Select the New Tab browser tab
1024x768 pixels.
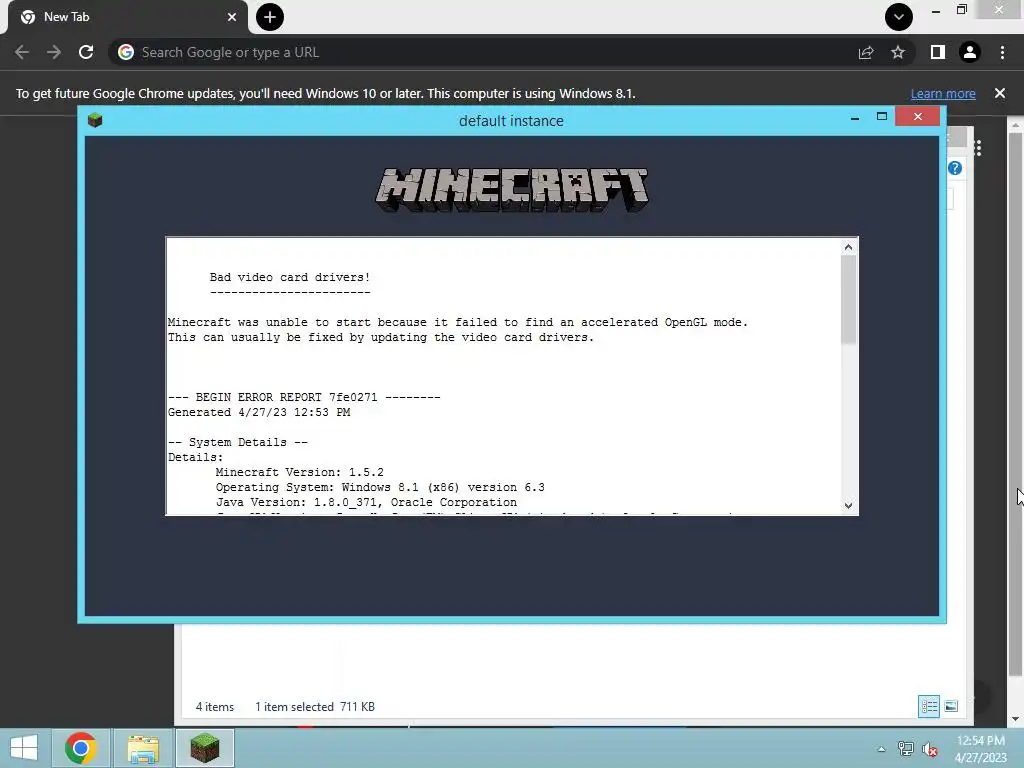click(128, 17)
